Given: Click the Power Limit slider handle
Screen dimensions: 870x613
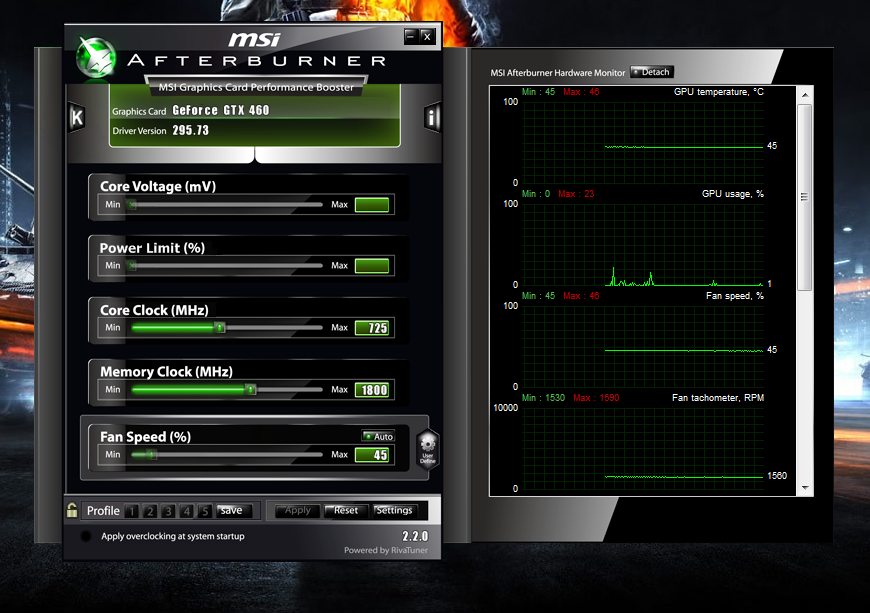Looking at the screenshot, I should coord(131,265).
